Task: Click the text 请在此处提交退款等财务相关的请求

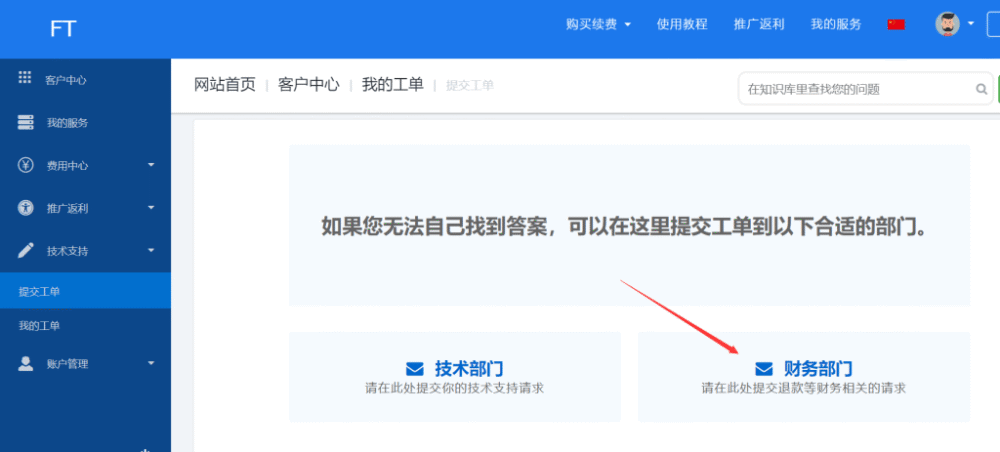Action: (804, 388)
